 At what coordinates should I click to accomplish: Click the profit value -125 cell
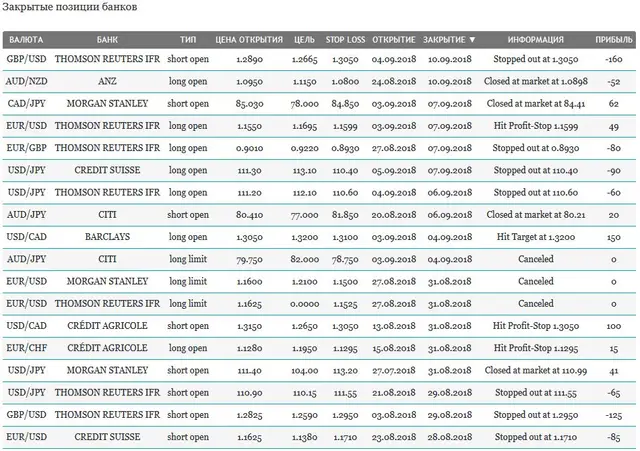pyautogui.click(x=614, y=415)
